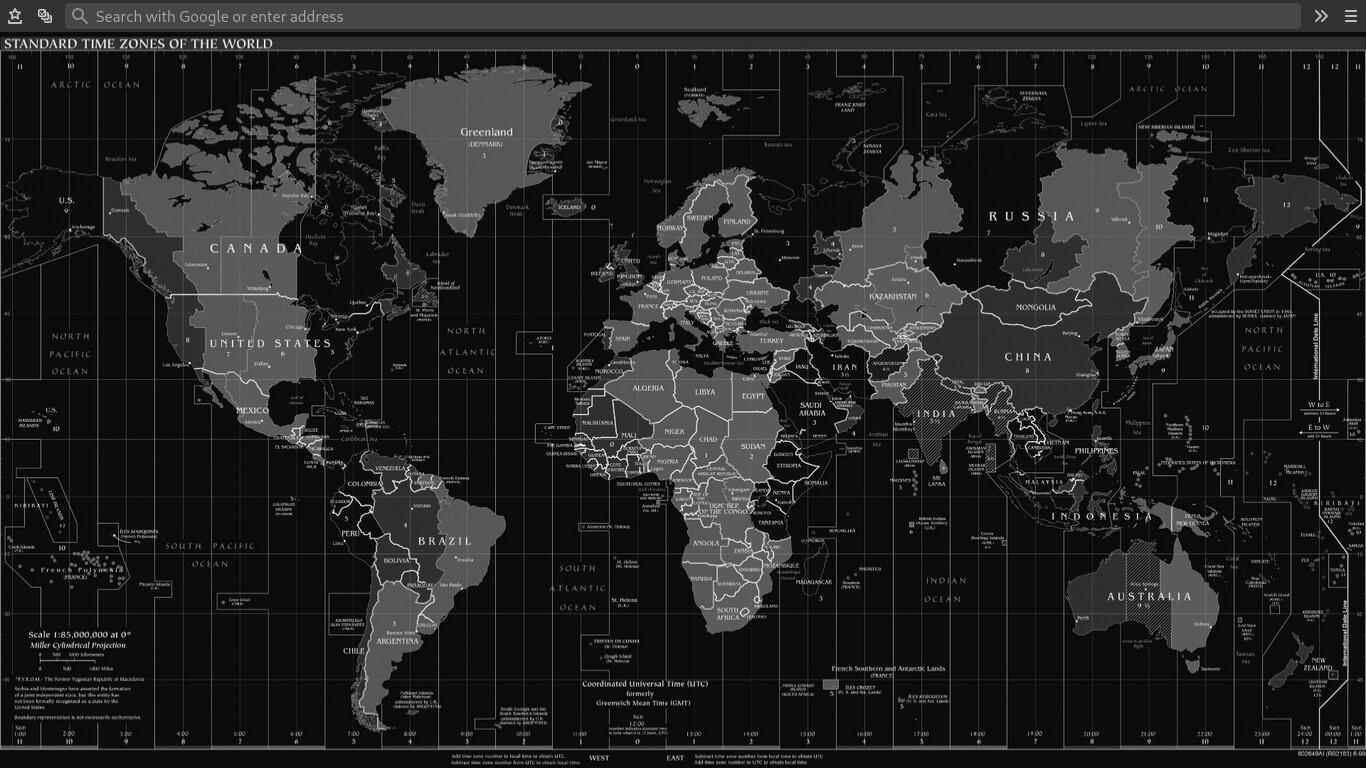Click the 'MEXICO' label
The height and width of the screenshot is (768, 1366).
[252, 411]
